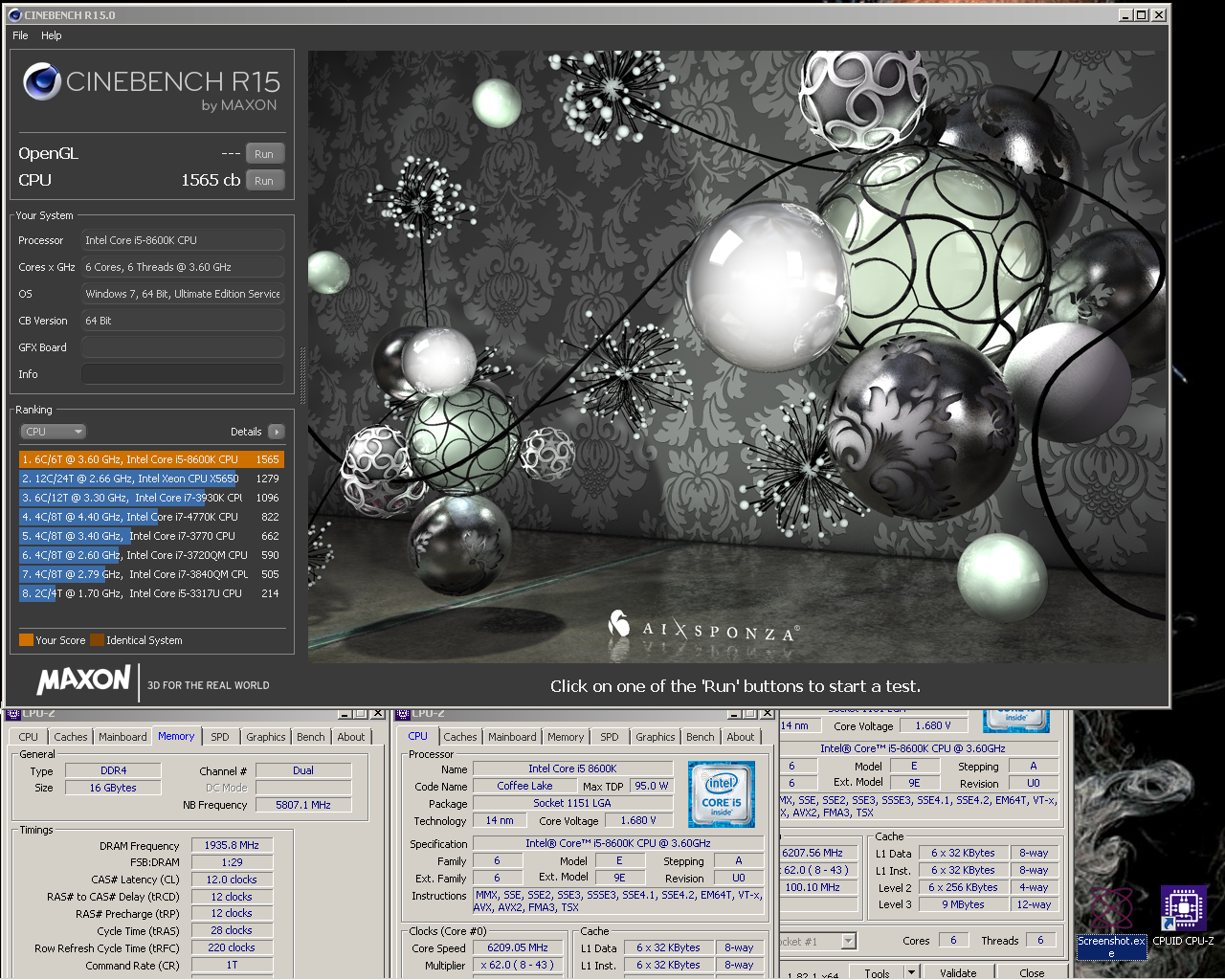Click the CPU score value 1565 cb
Screen dimensions: 1225x980
point(211,180)
